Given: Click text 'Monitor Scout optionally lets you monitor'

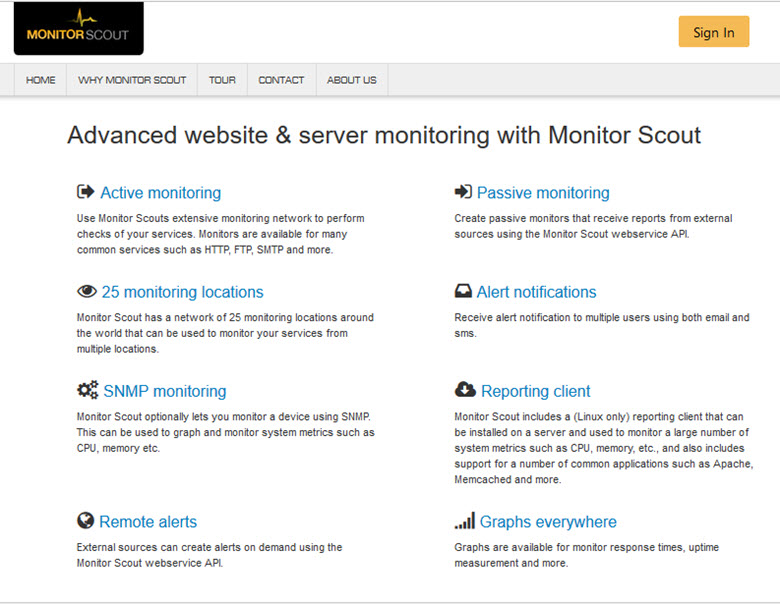Looking at the screenshot, I should 225,432.
